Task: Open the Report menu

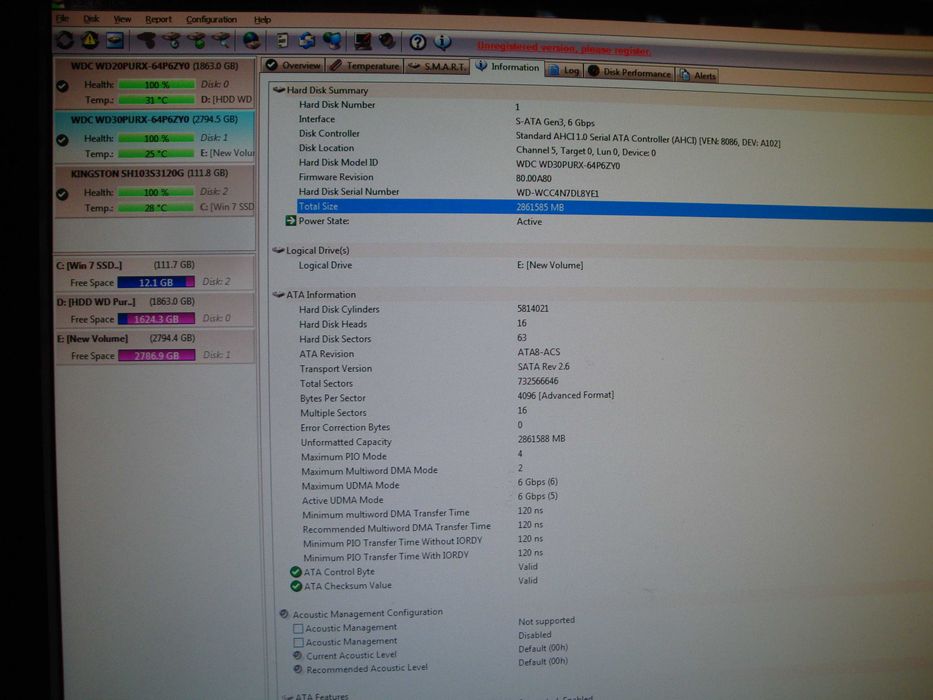Action: [x=158, y=19]
